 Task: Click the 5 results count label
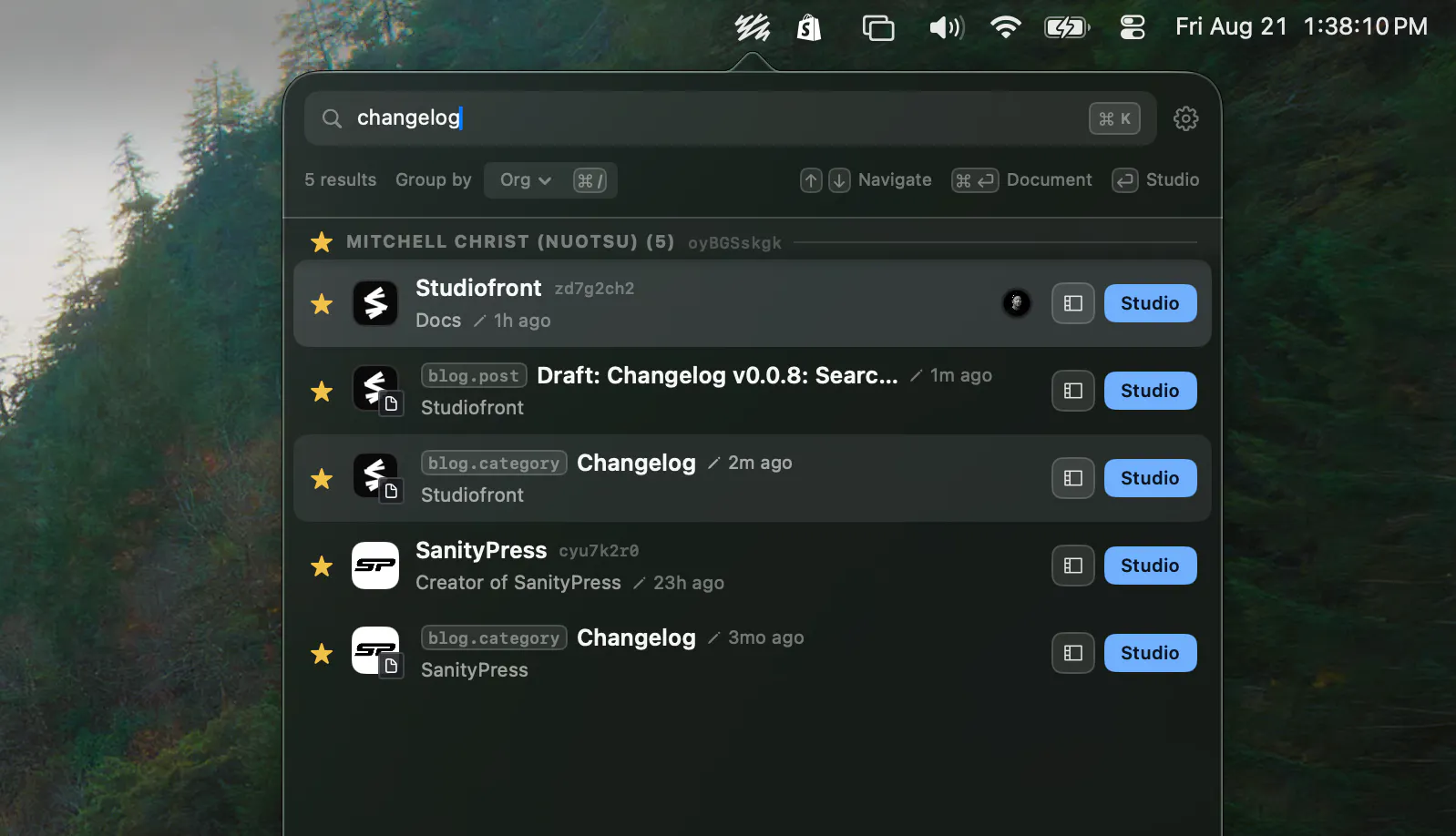[x=341, y=179]
